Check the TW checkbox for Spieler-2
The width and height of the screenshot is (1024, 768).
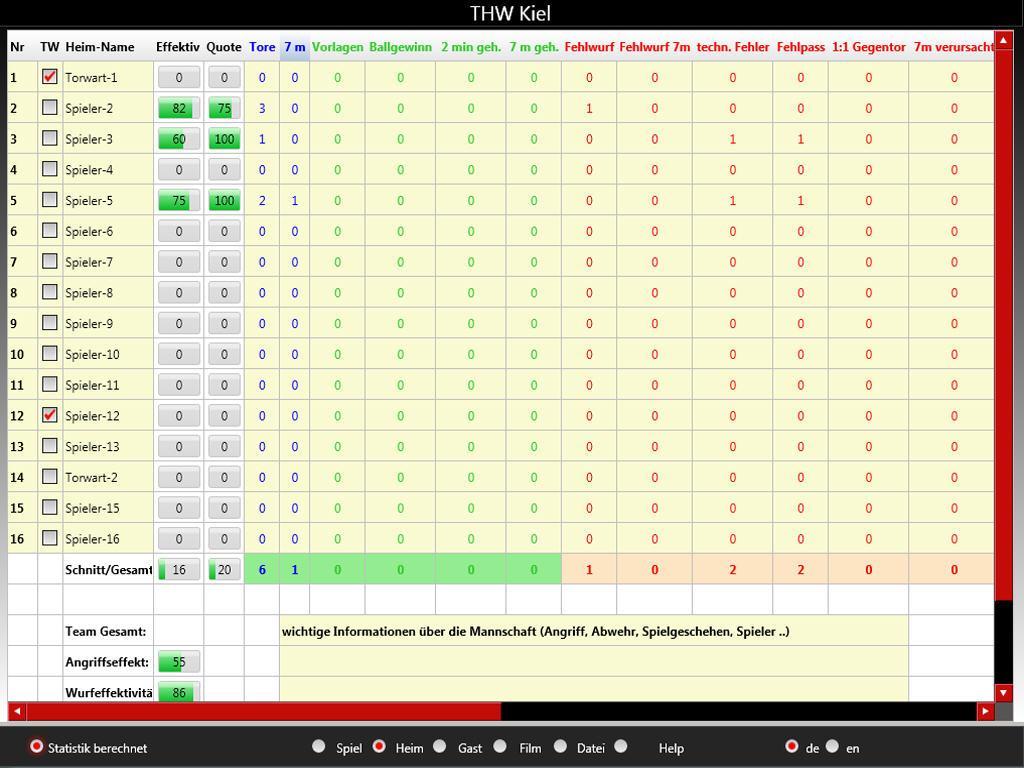(50, 108)
